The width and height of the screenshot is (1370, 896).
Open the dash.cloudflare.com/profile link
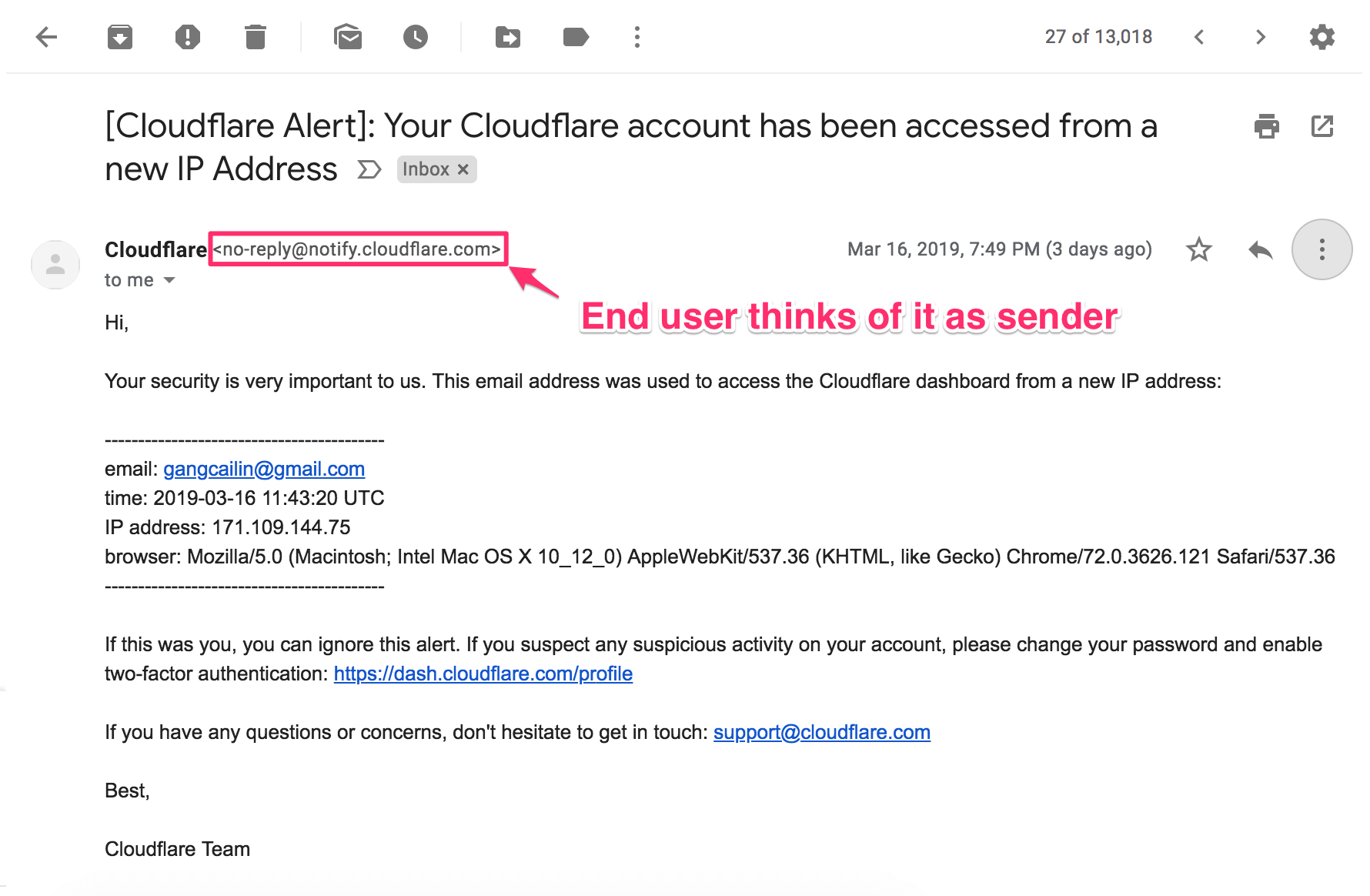click(x=483, y=674)
